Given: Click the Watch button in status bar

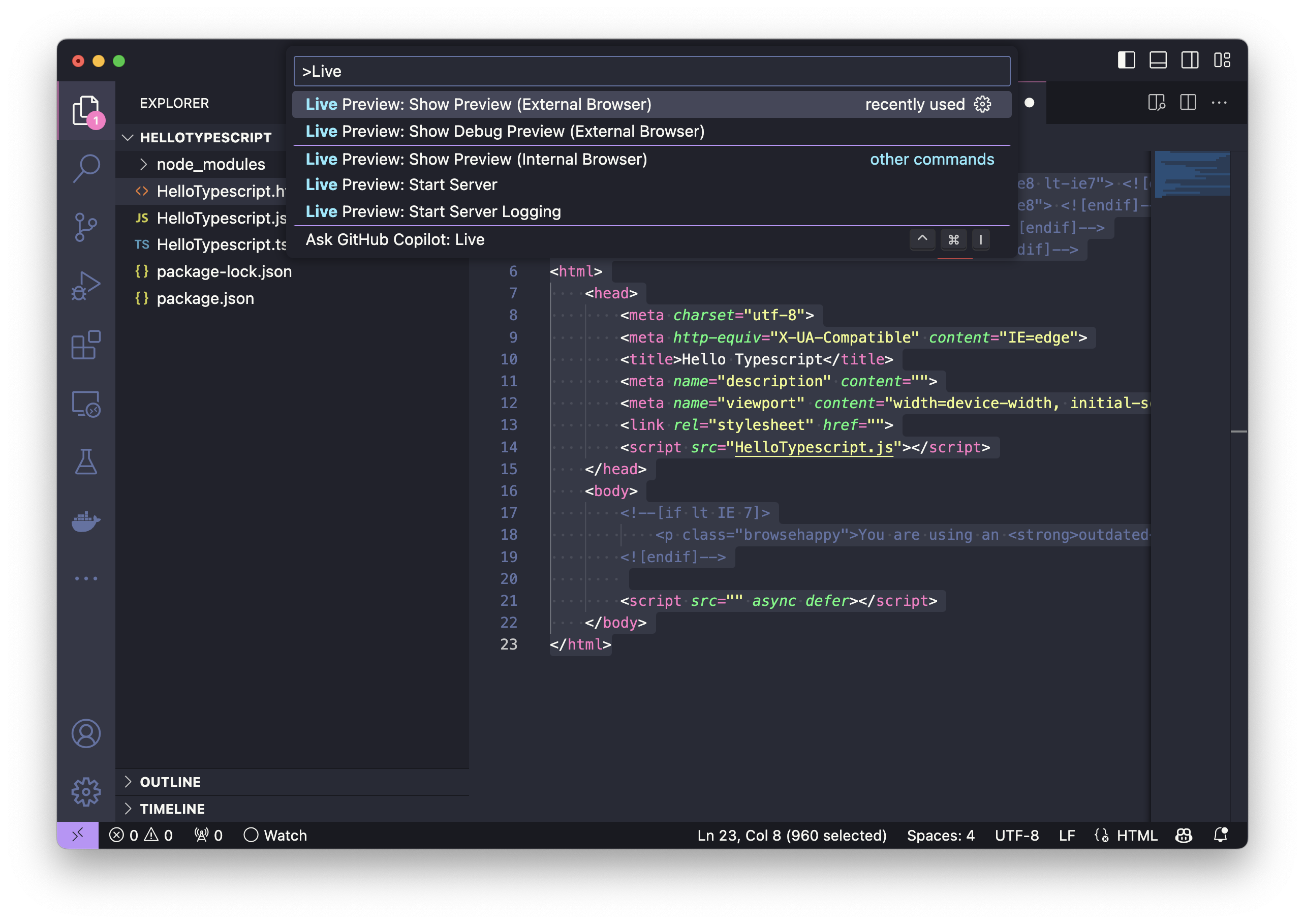Looking at the screenshot, I should pyautogui.click(x=275, y=835).
